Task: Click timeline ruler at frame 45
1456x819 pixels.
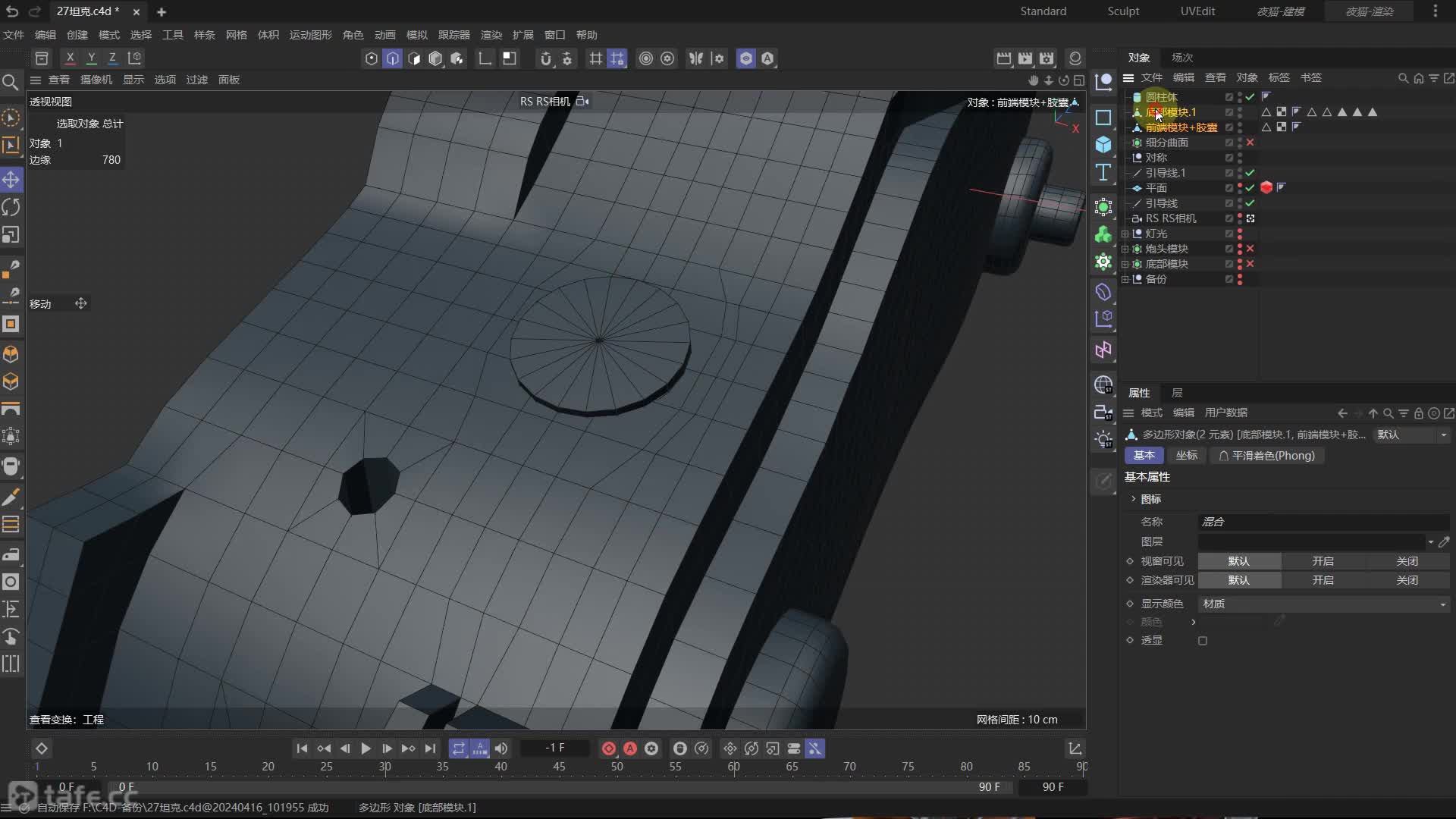Action: coord(559,767)
